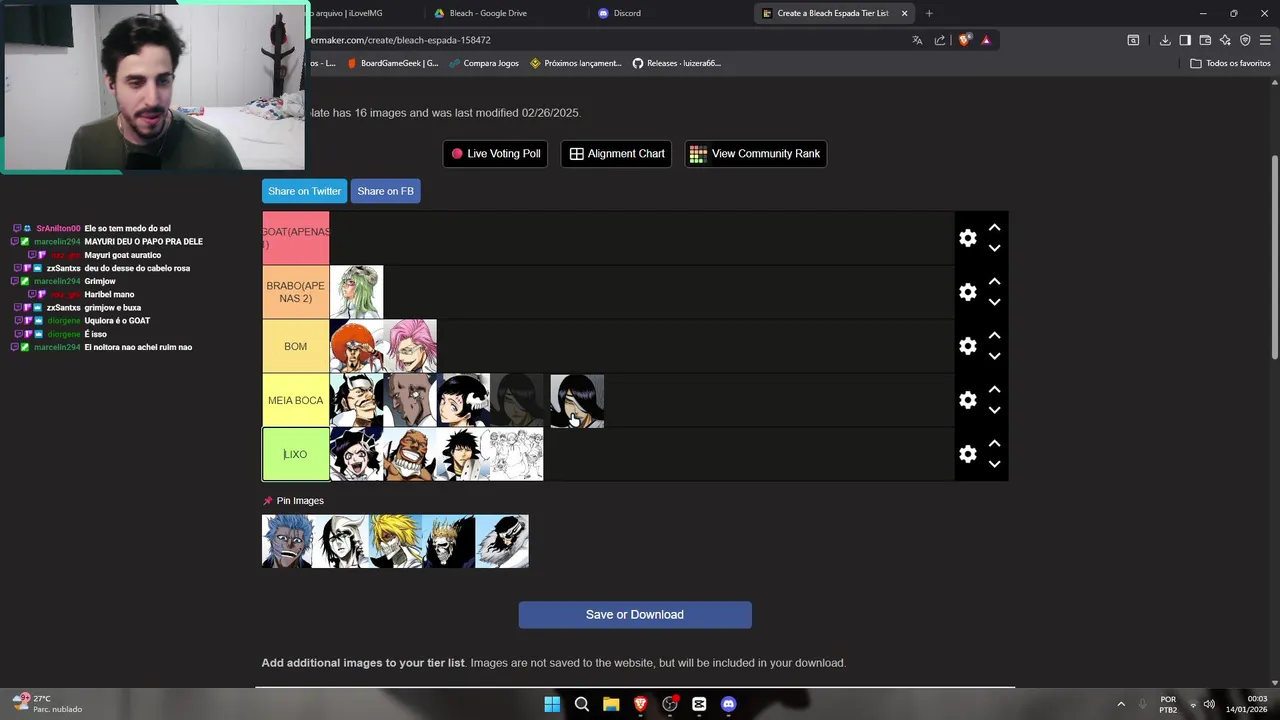The image size is (1280, 720).
Task: Toggle the browser sidebar panel
Action: [1185, 40]
